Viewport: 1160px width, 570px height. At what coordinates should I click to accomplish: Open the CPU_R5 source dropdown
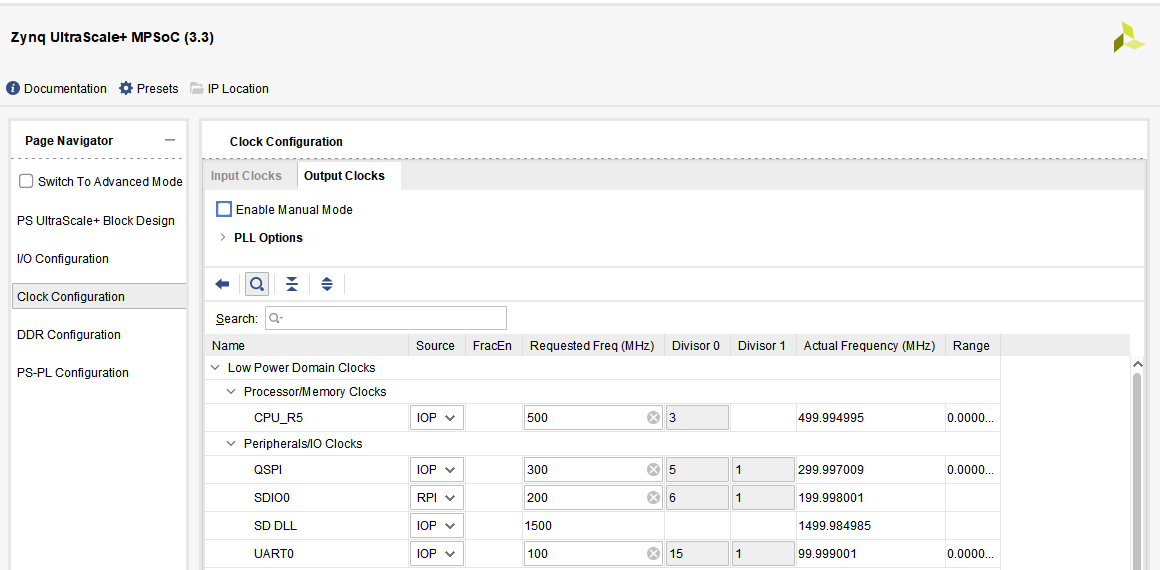(x=436, y=418)
